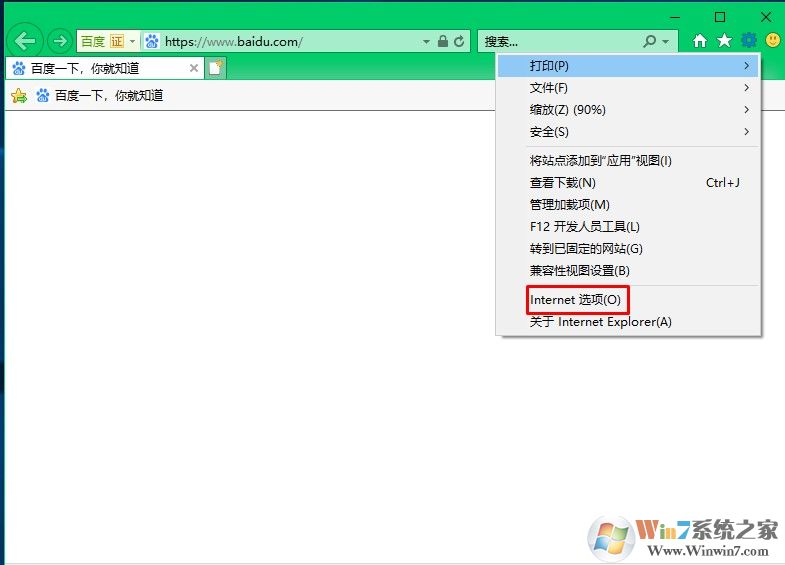Open the 文件(F) submenu

click(x=628, y=88)
